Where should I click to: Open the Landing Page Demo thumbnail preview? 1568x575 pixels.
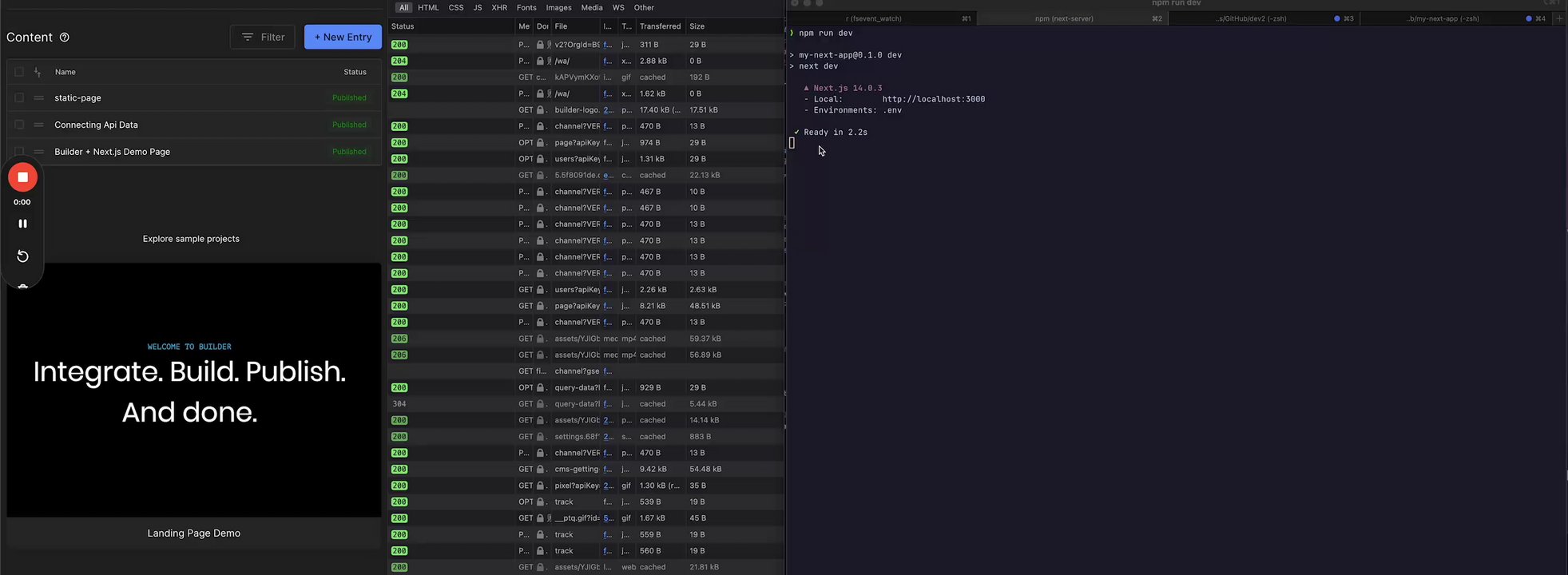pos(194,391)
